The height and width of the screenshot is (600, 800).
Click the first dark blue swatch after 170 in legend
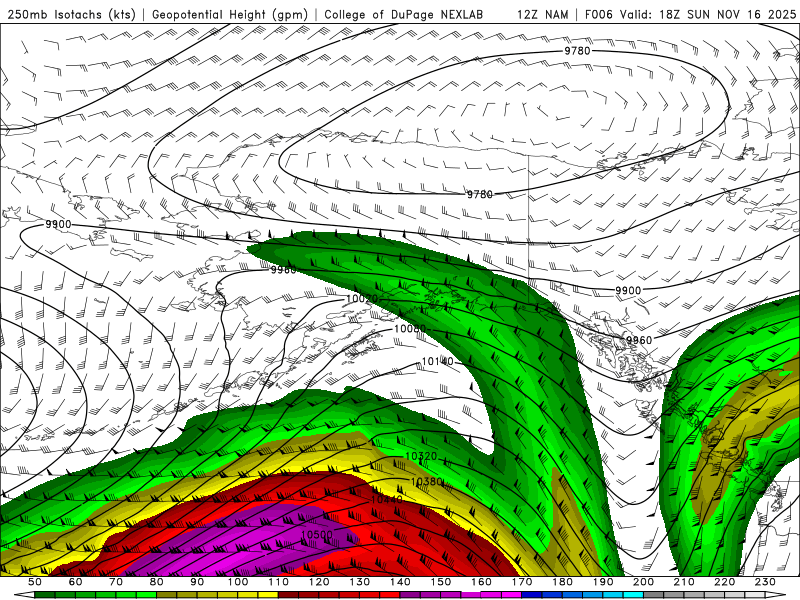point(532,595)
